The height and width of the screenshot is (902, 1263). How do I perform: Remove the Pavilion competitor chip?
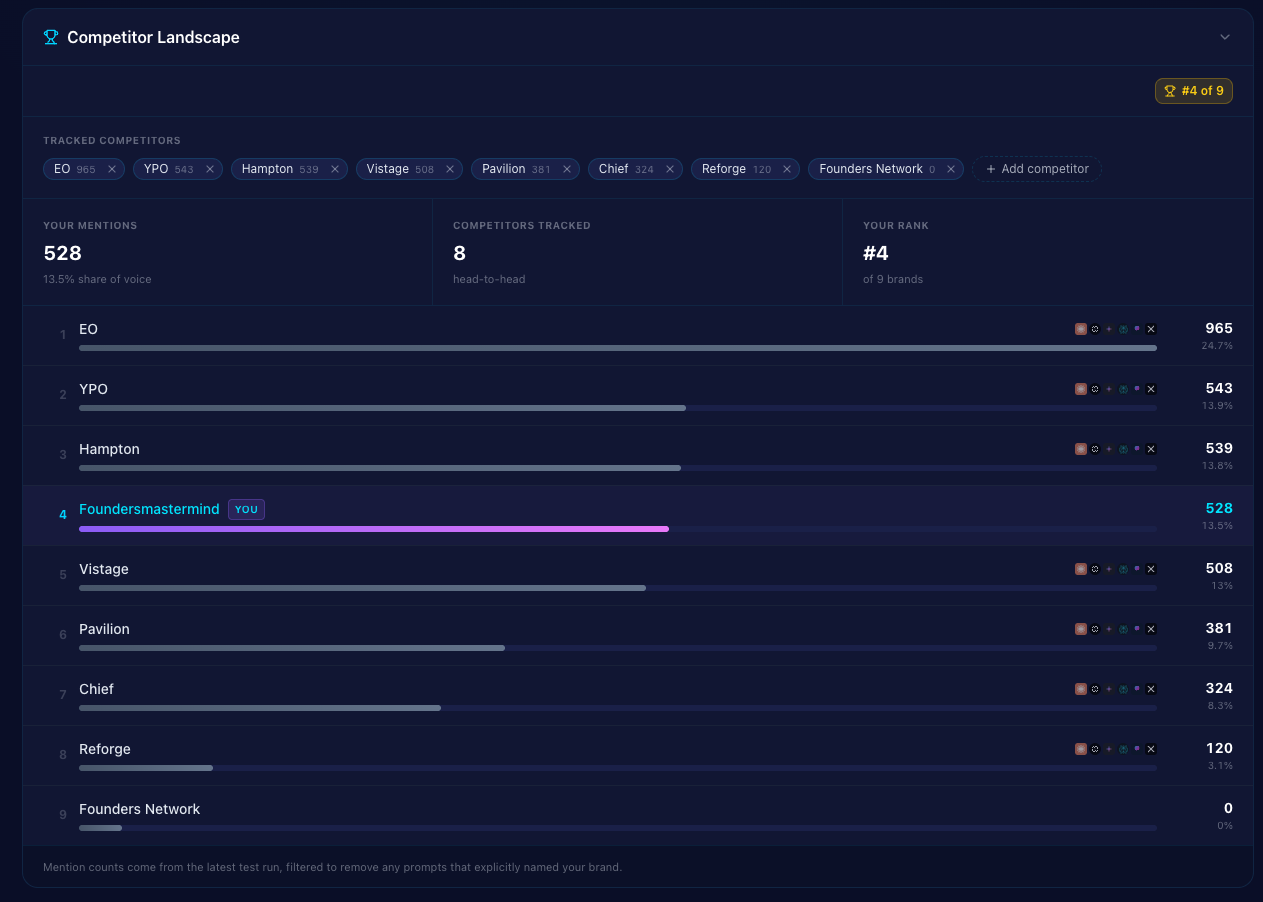[567, 169]
